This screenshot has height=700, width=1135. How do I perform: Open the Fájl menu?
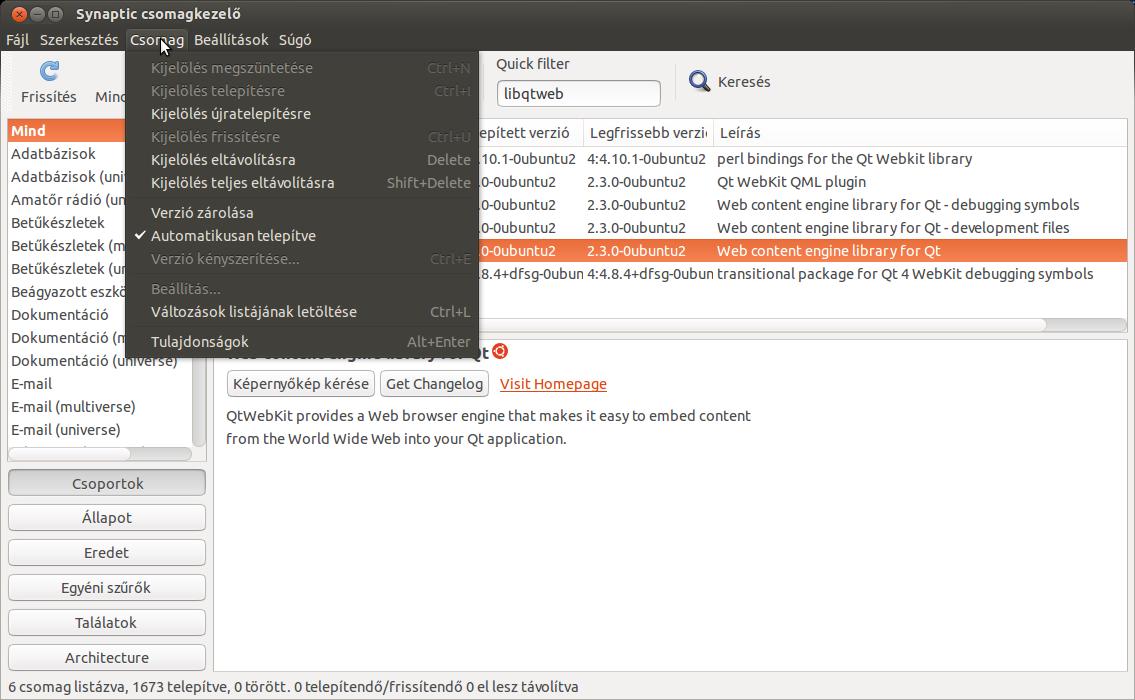pos(17,40)
